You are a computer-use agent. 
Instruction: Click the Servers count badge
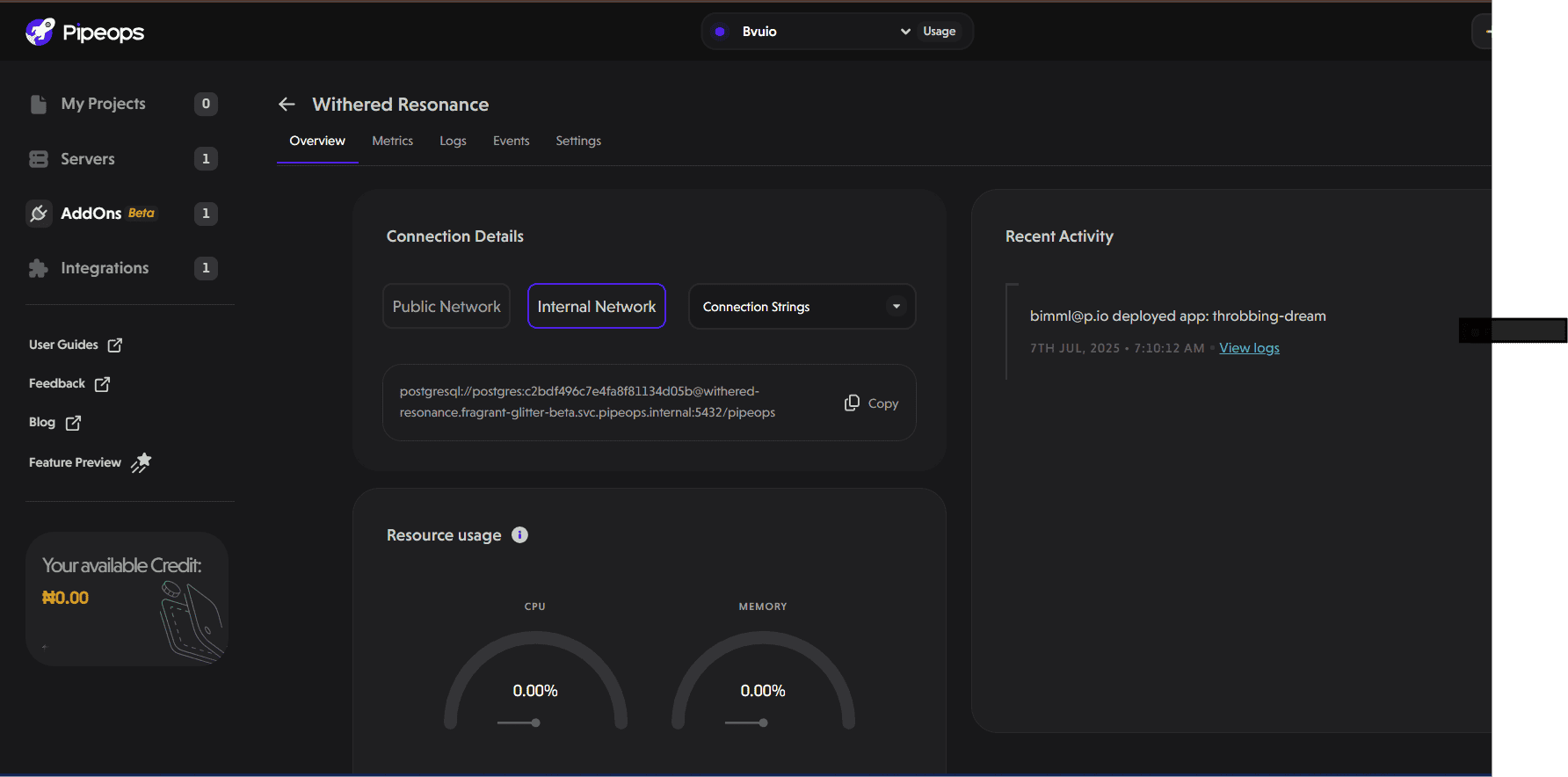[206, 159]
